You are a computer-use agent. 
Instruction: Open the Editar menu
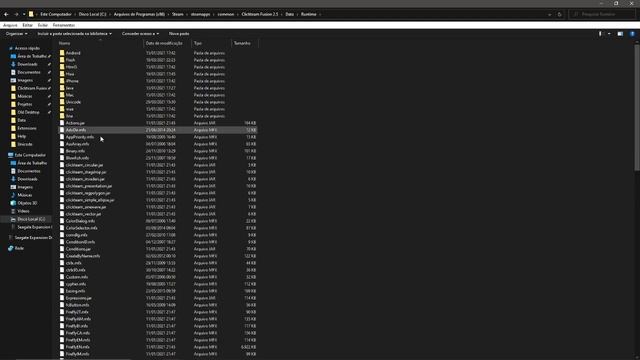[27, 25]
